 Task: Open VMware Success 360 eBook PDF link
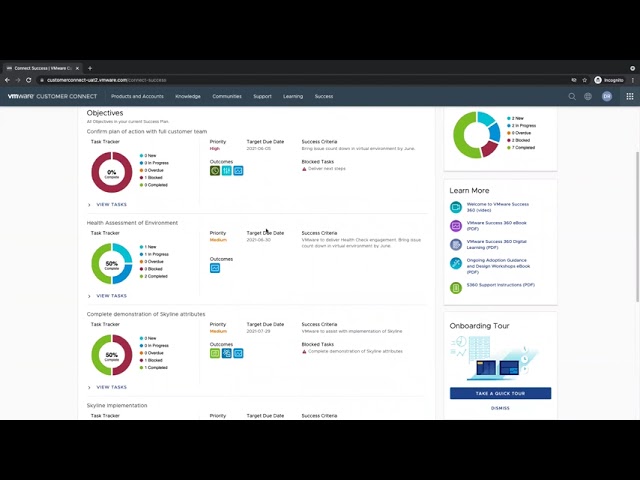coord(496,226)
